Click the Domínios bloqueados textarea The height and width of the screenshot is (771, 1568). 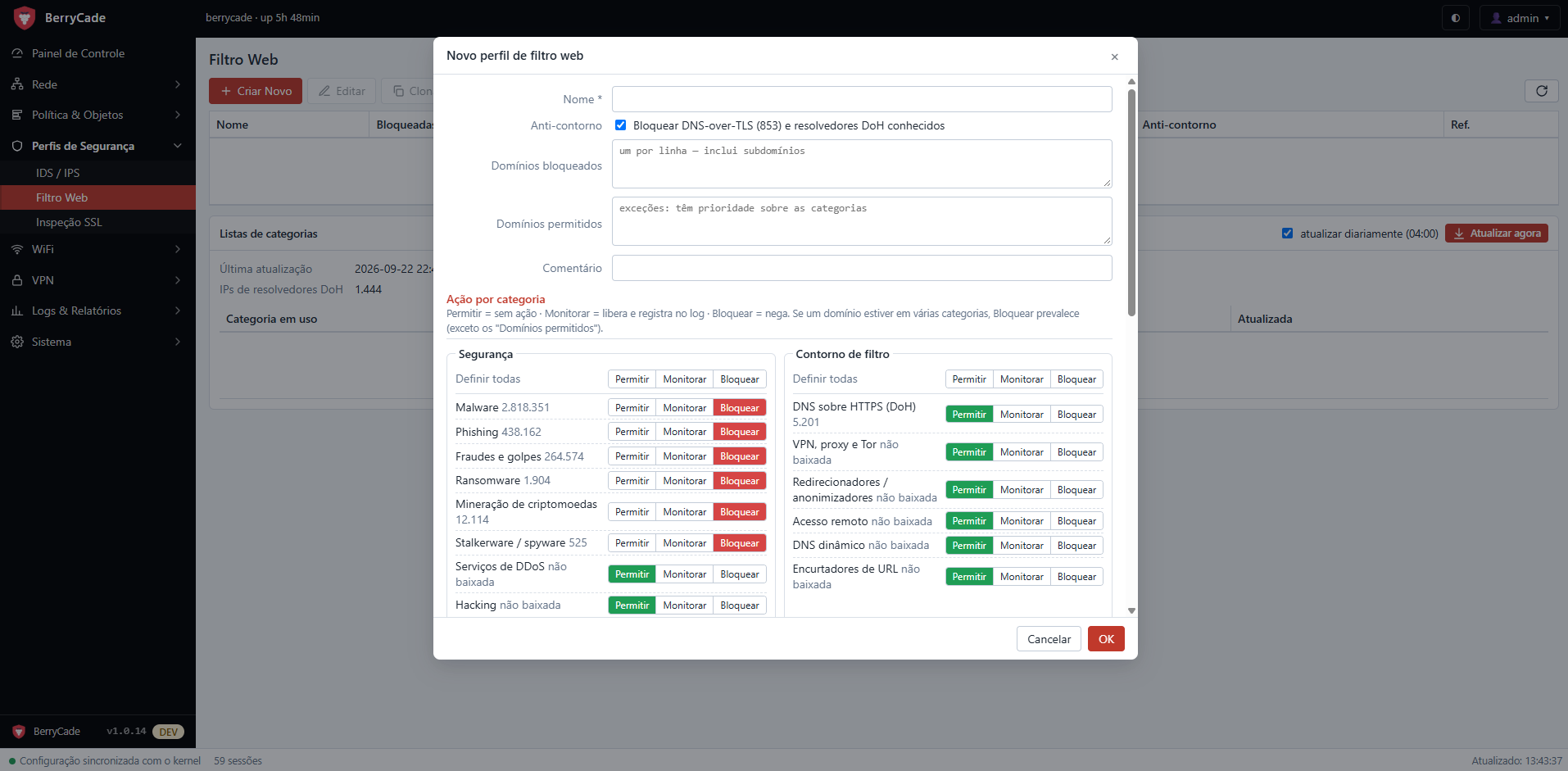(x=862, y=164)
